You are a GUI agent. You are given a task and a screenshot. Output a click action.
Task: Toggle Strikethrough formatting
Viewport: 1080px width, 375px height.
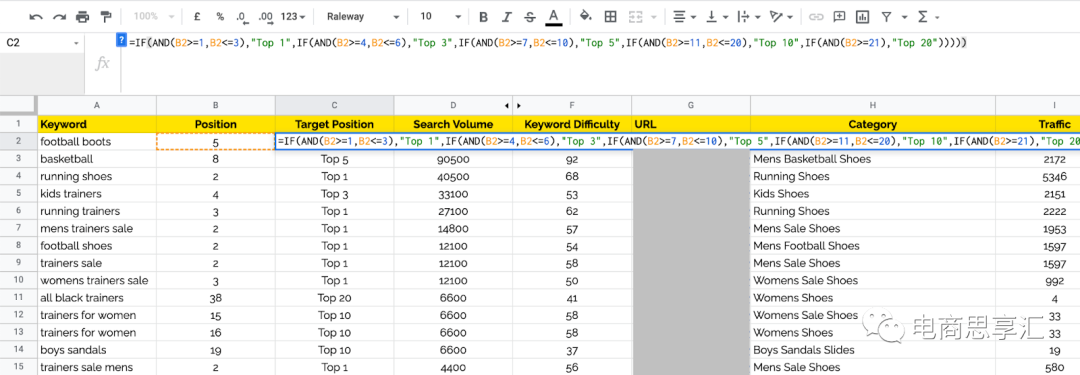click(529, 17)
